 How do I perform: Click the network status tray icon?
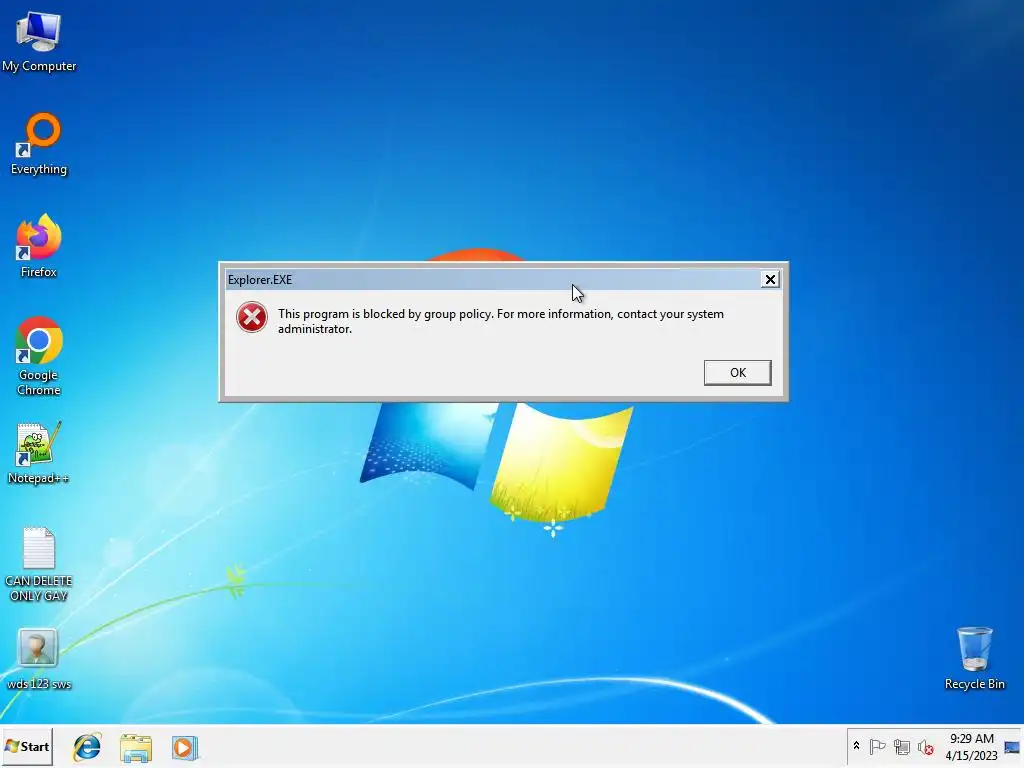coord(901,746)
